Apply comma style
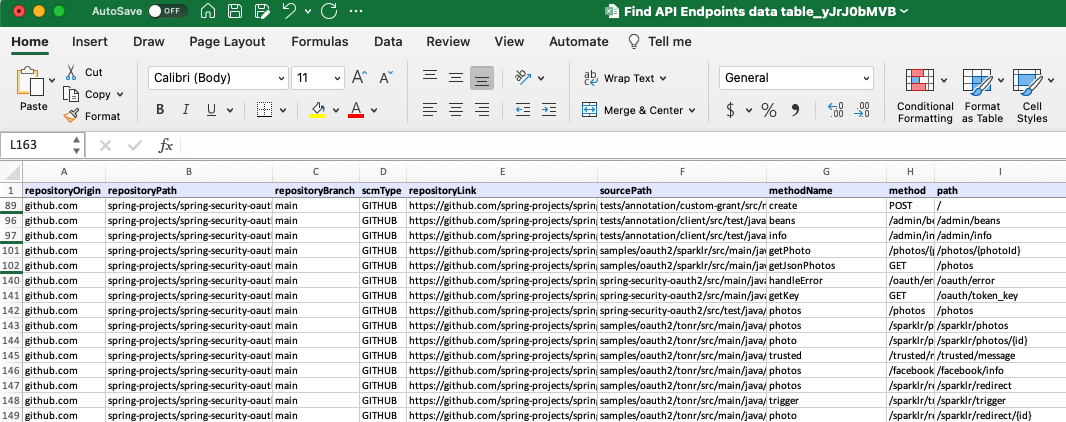The height and width of the screenshot is (422, 1066). point(794,110)
